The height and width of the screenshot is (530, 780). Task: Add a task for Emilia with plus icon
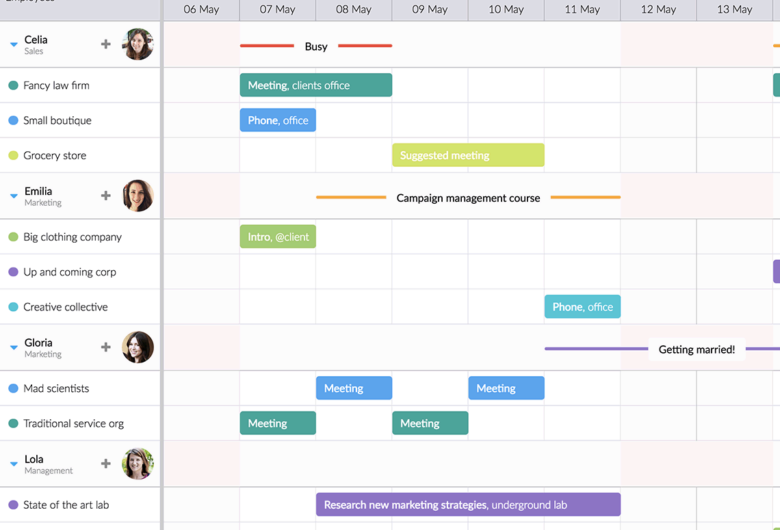pyautogui.click(x=105, y=196)
